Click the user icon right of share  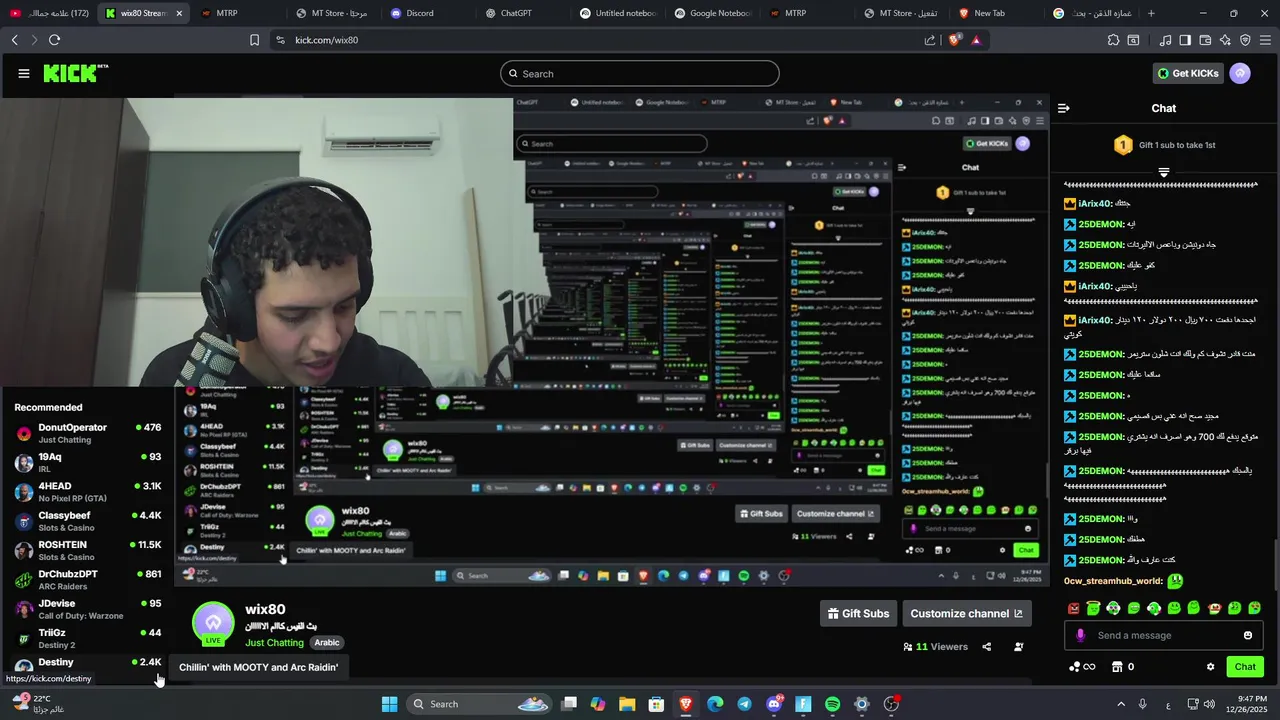[x=1018, y=647]
